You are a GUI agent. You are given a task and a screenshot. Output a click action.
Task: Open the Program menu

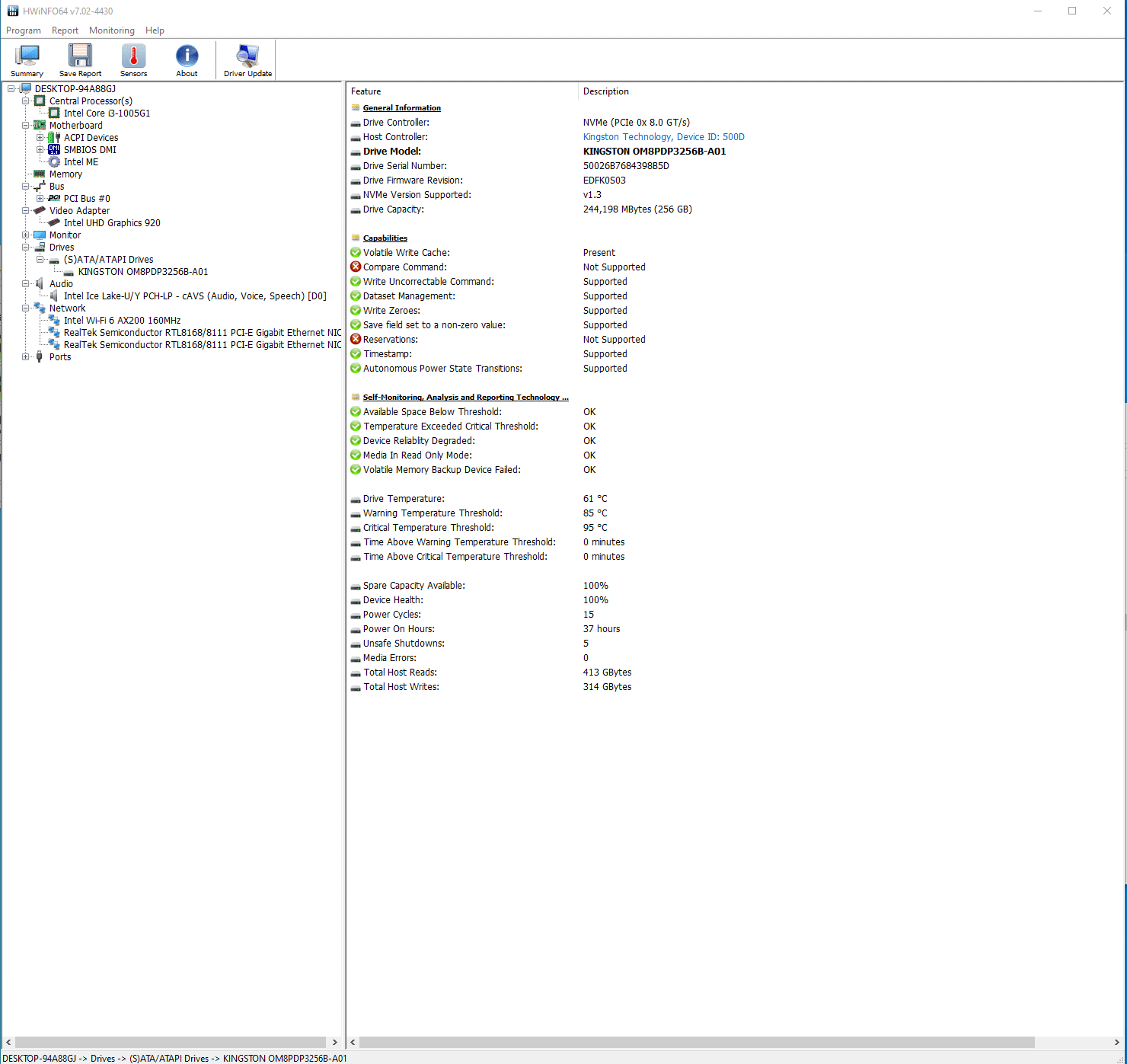click(x=24, y=30)
